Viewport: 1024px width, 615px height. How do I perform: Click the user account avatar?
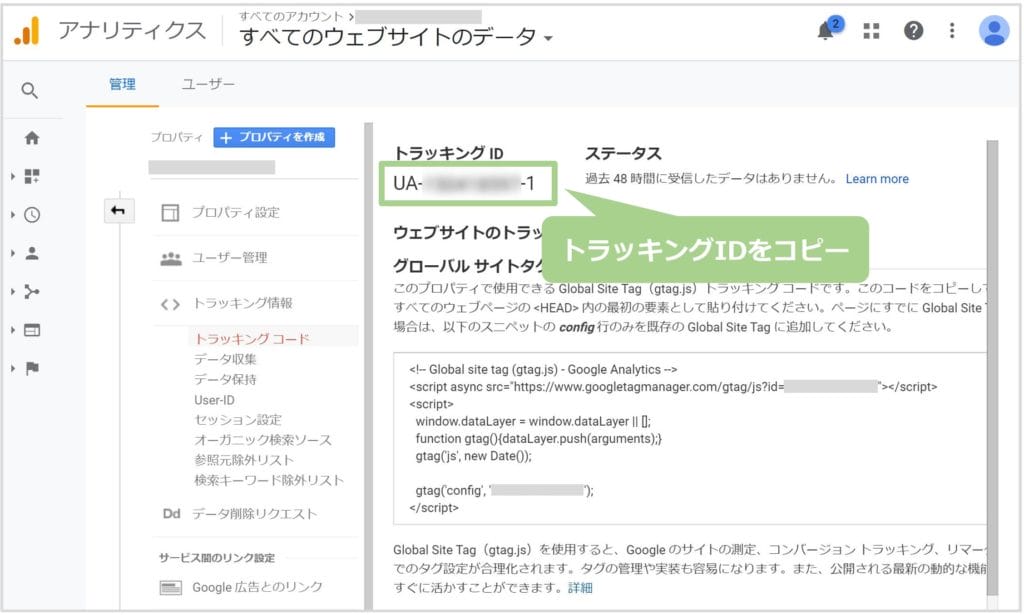[x=994, y=30]
